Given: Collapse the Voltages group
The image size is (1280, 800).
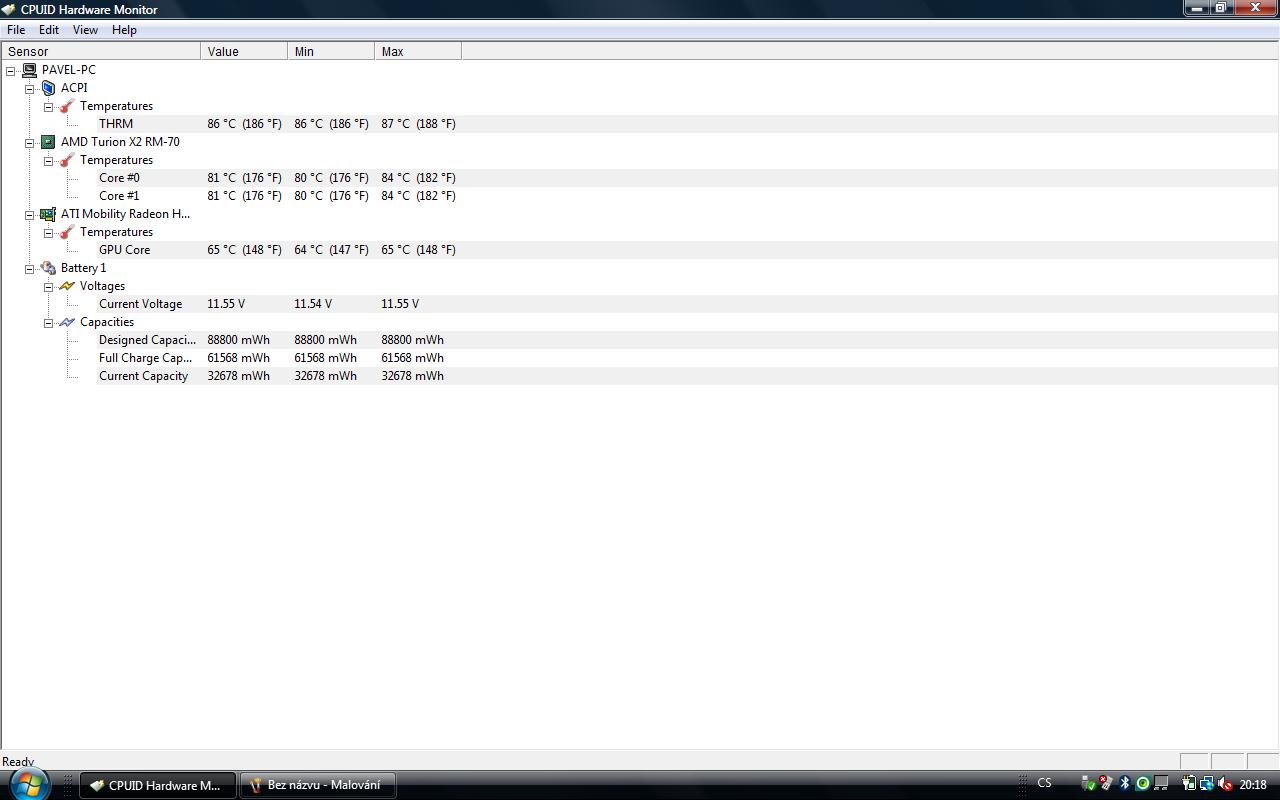Looking at the screenshot, I should click(48, 286).
